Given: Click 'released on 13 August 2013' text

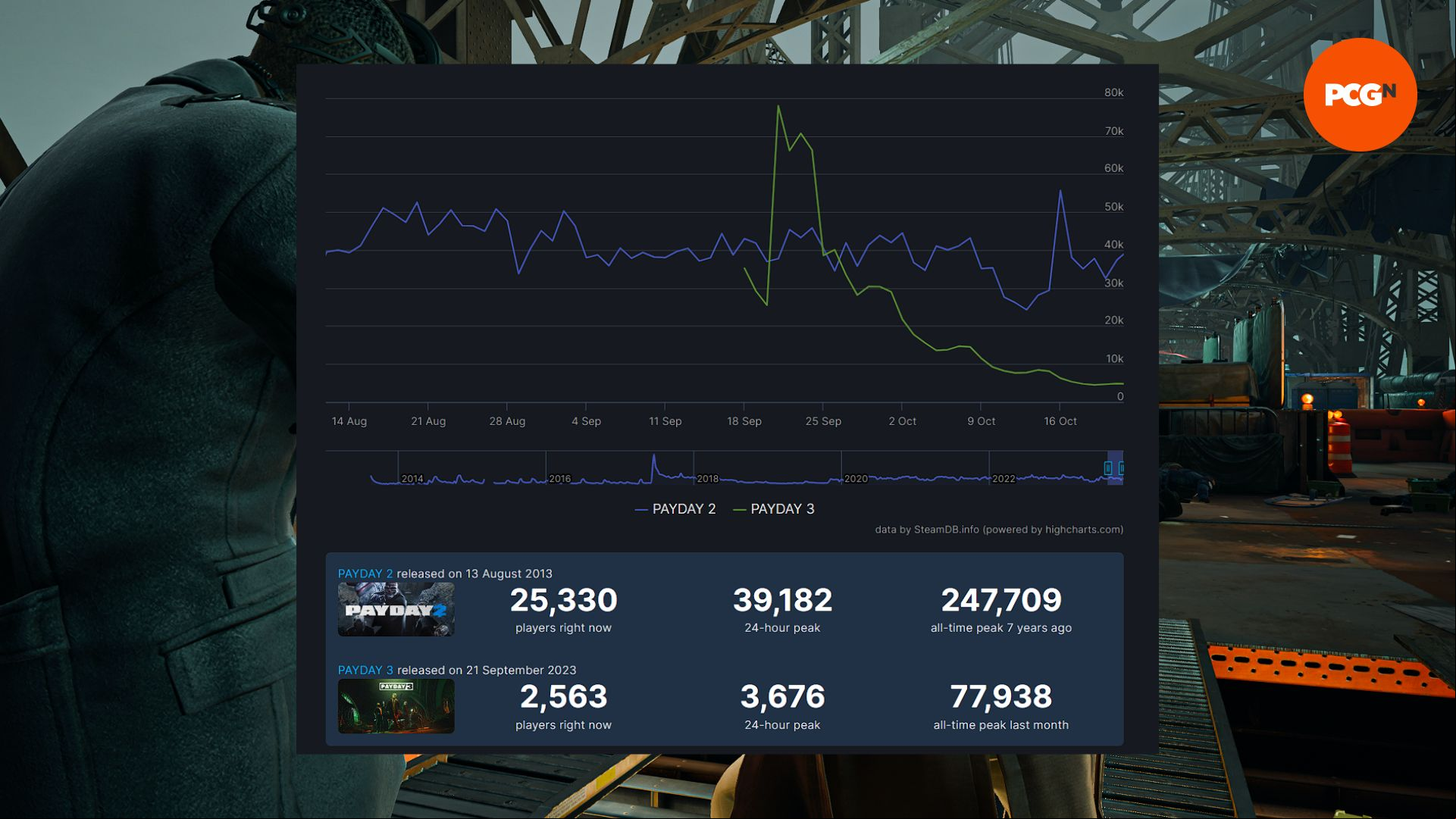Looking at the screenshot, I should (x=474, y=574).
